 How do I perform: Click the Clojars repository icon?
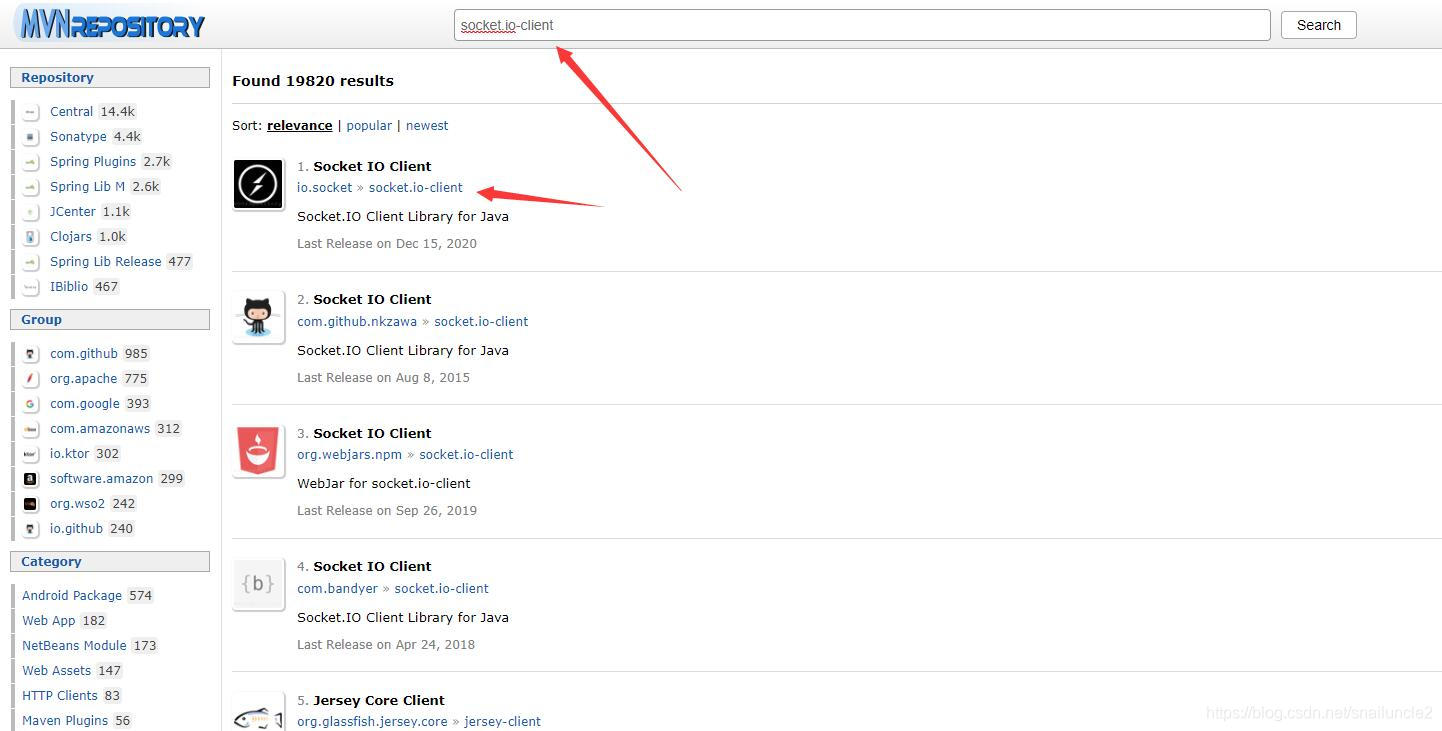tap(31, 237)
